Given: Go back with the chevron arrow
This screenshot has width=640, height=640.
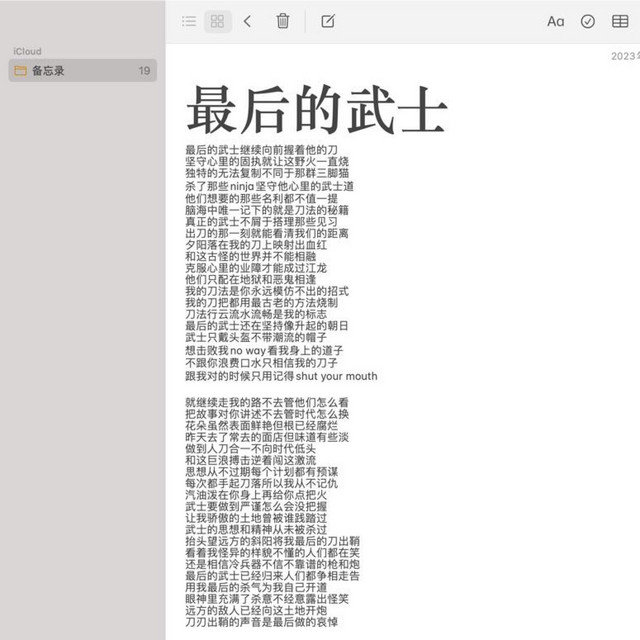Looking at the screenshot, I should click(247, 21).
